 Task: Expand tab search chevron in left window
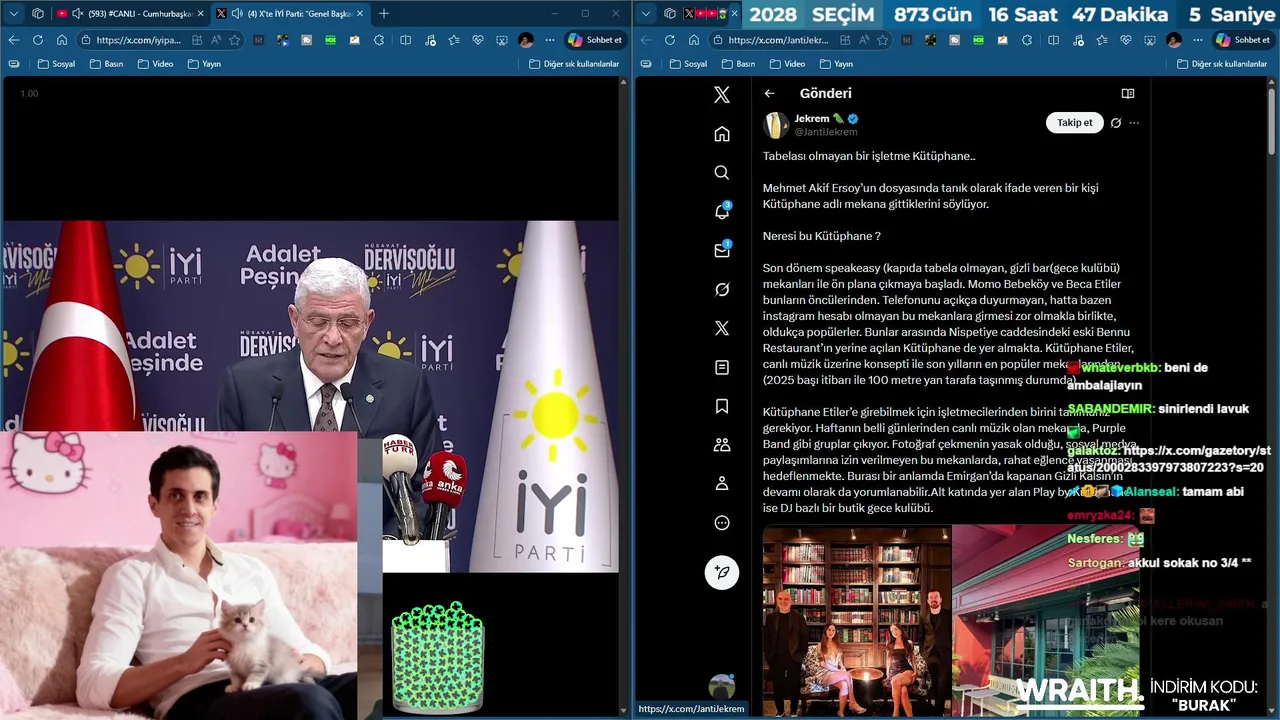[13, 13]
